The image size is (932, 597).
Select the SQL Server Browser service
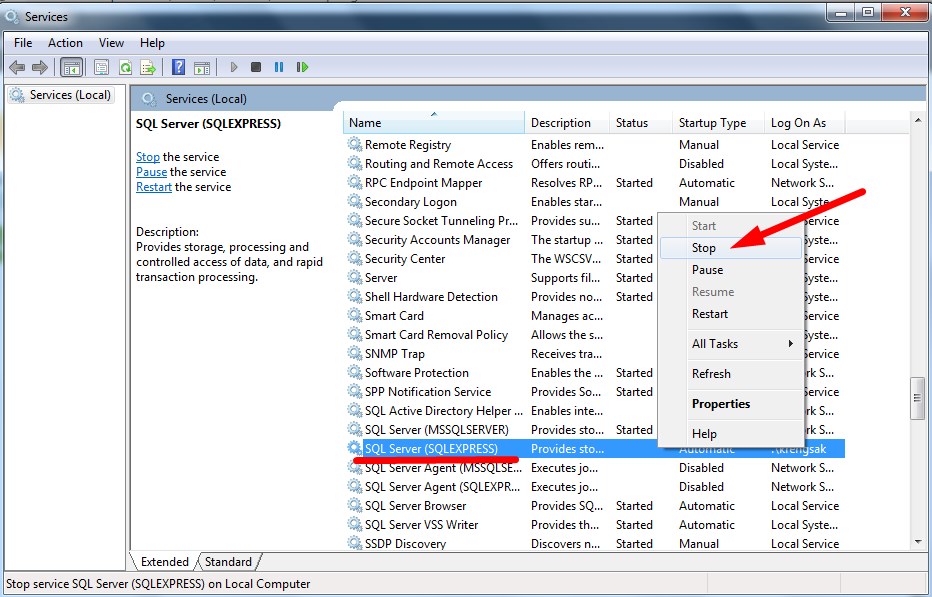click(x=594, y=507)
